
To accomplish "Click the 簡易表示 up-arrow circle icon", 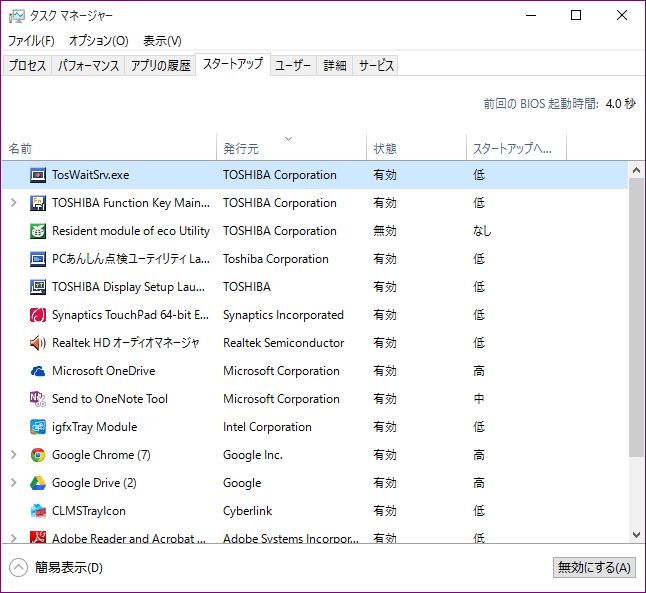I will pyautogui.click(x=18, y=568).
